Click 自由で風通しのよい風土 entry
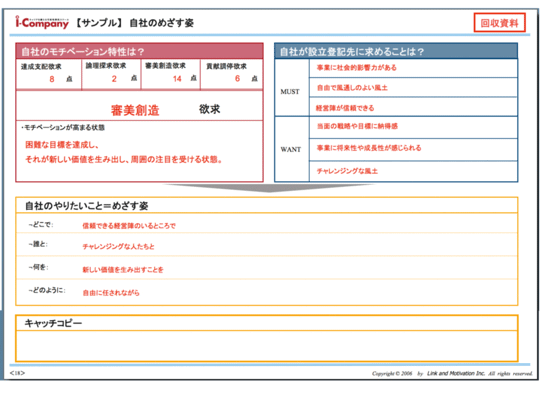550x393 pixels. pos(352,88)
